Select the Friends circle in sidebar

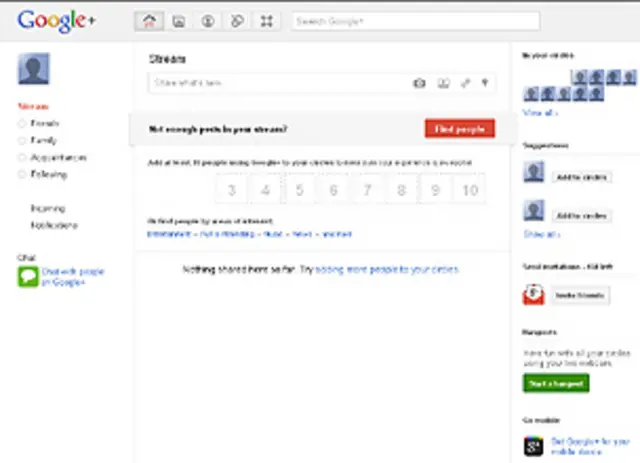pyautogui.click(x=45, y=123)
